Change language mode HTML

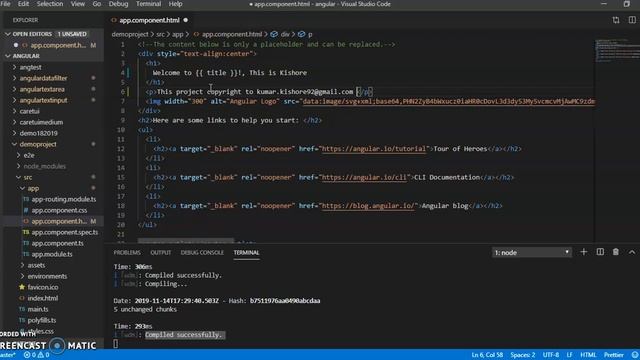(588, 355)
